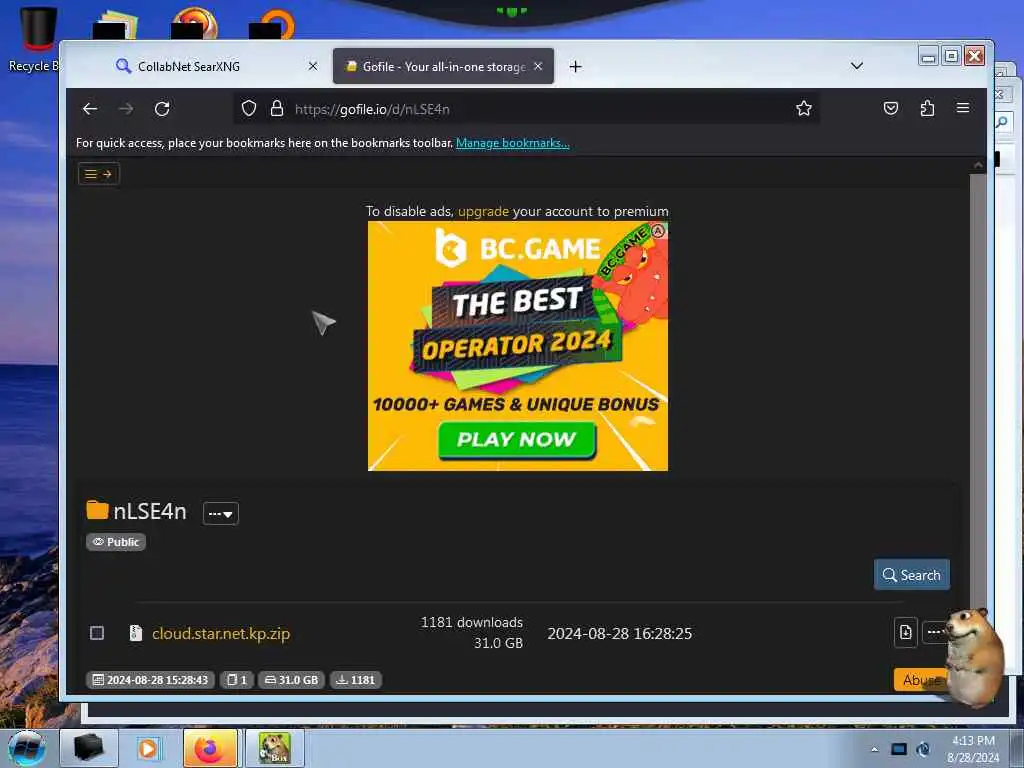This screenshot has height=768, width=1024.
Task: Open the extensions puzzle icon
Action: tap(927, 108)
